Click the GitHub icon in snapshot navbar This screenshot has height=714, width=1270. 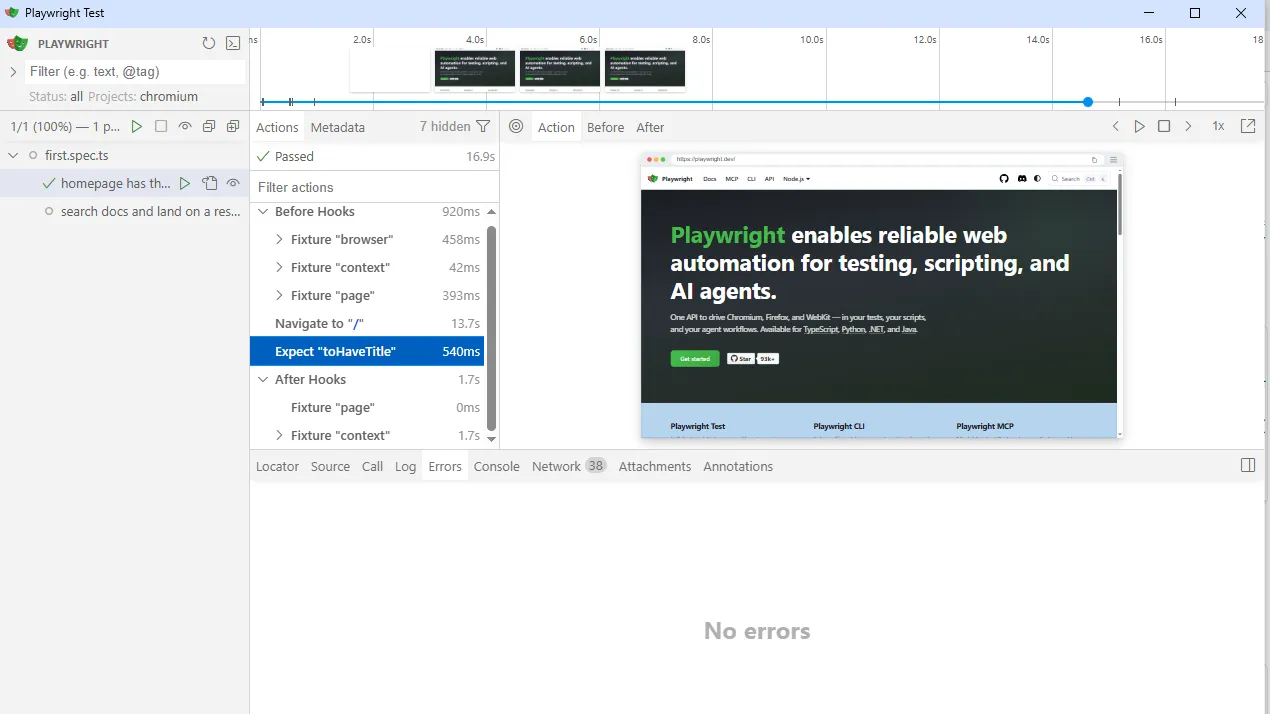coord(1004,179)
